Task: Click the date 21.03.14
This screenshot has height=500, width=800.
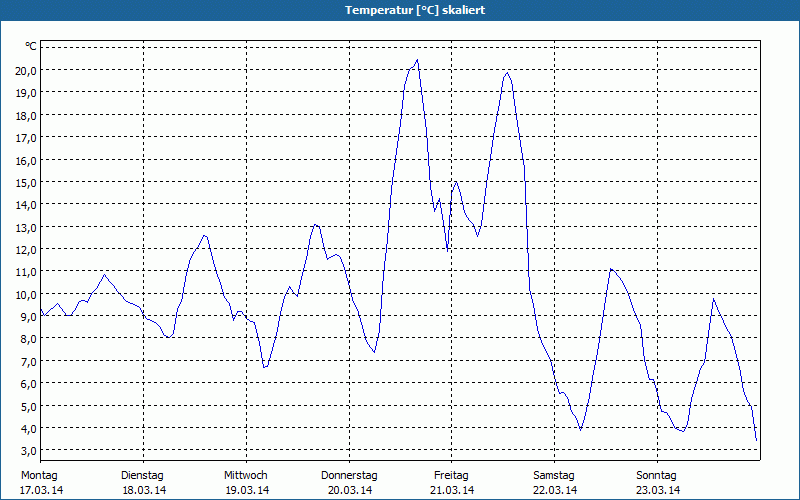Action: point(452,490)
